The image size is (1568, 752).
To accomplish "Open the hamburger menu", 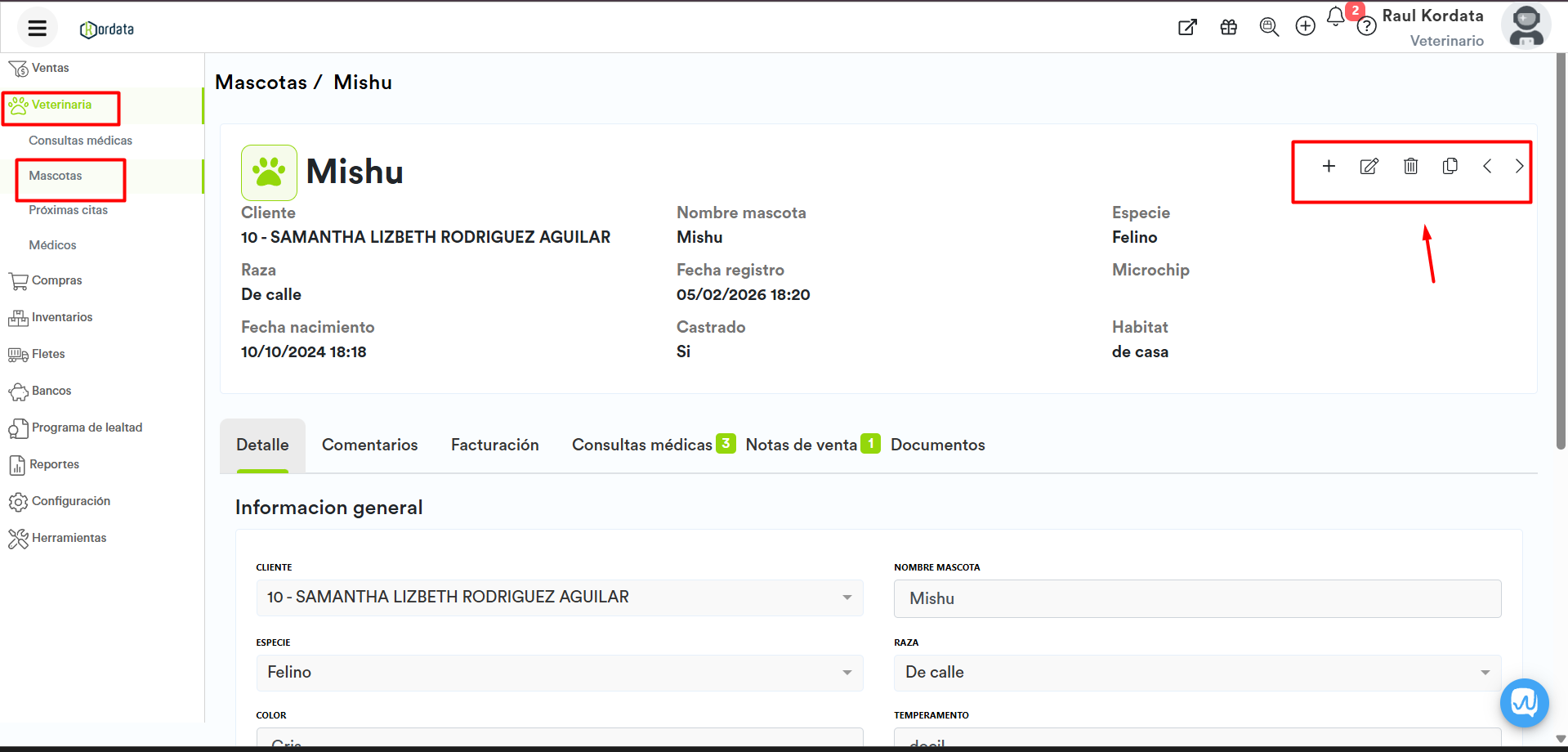I will (37, 29).
